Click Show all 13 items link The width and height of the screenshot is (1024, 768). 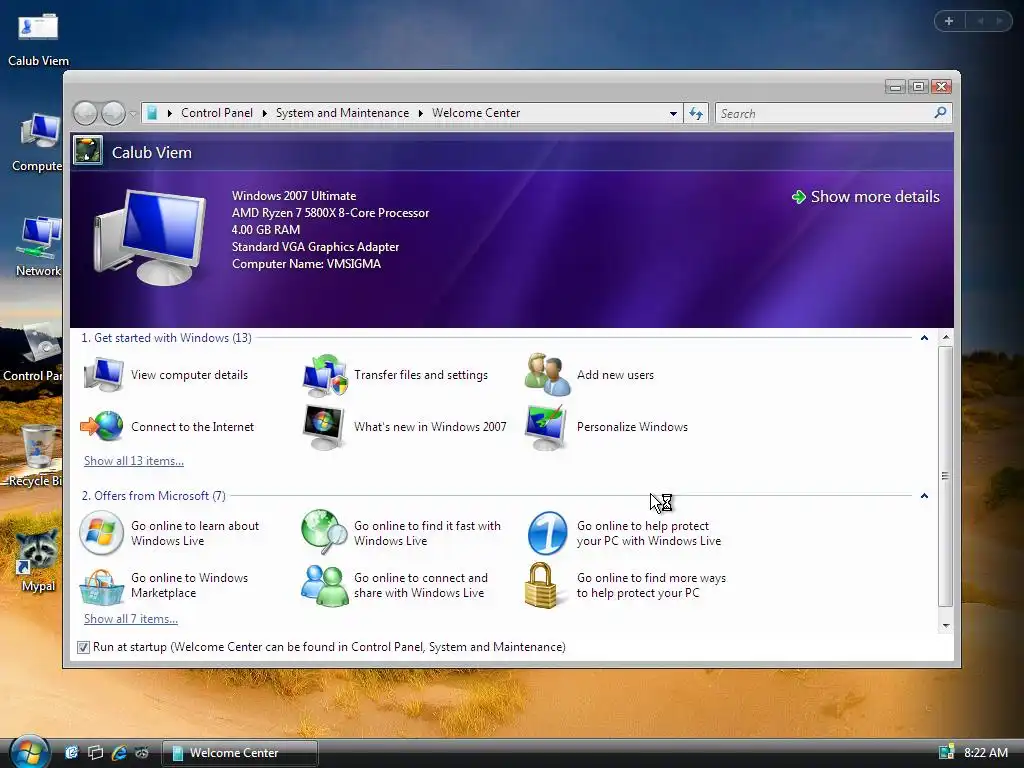134,461
